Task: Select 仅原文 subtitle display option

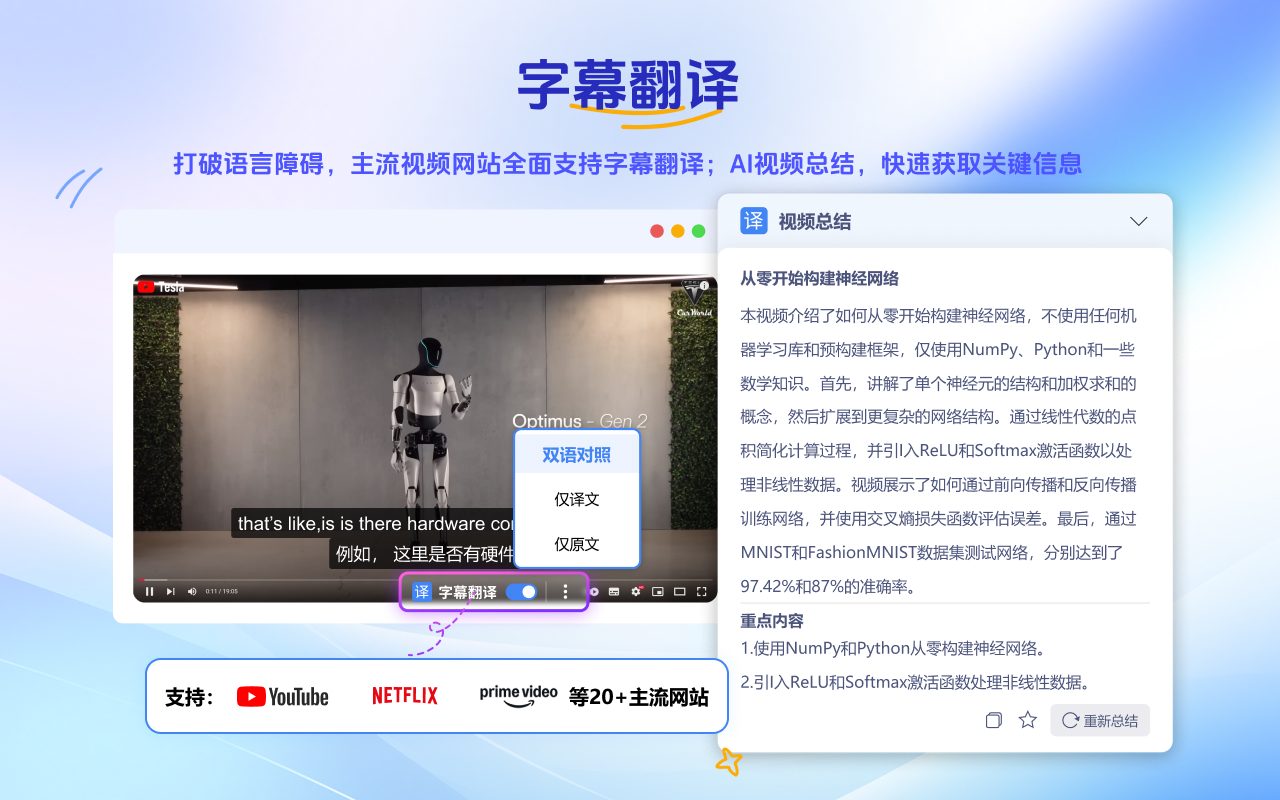Action: pos(577,544)
